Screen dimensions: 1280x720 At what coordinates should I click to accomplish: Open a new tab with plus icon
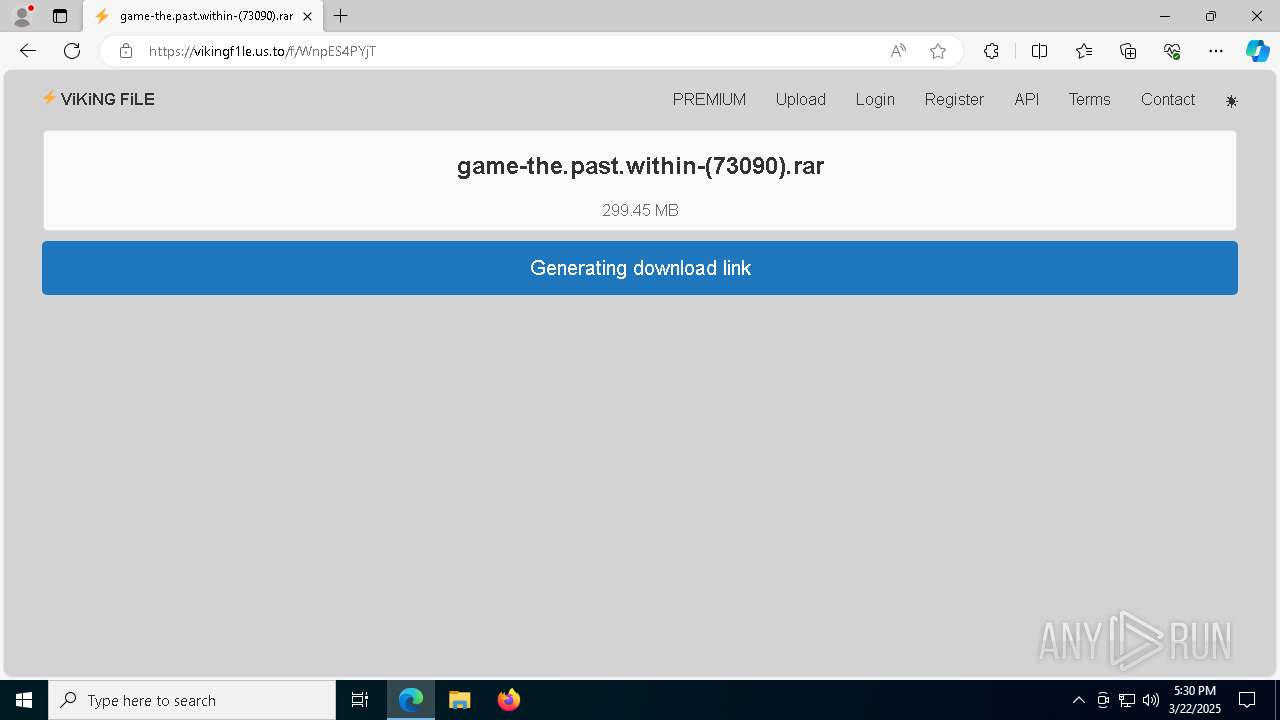click(341, 16)
